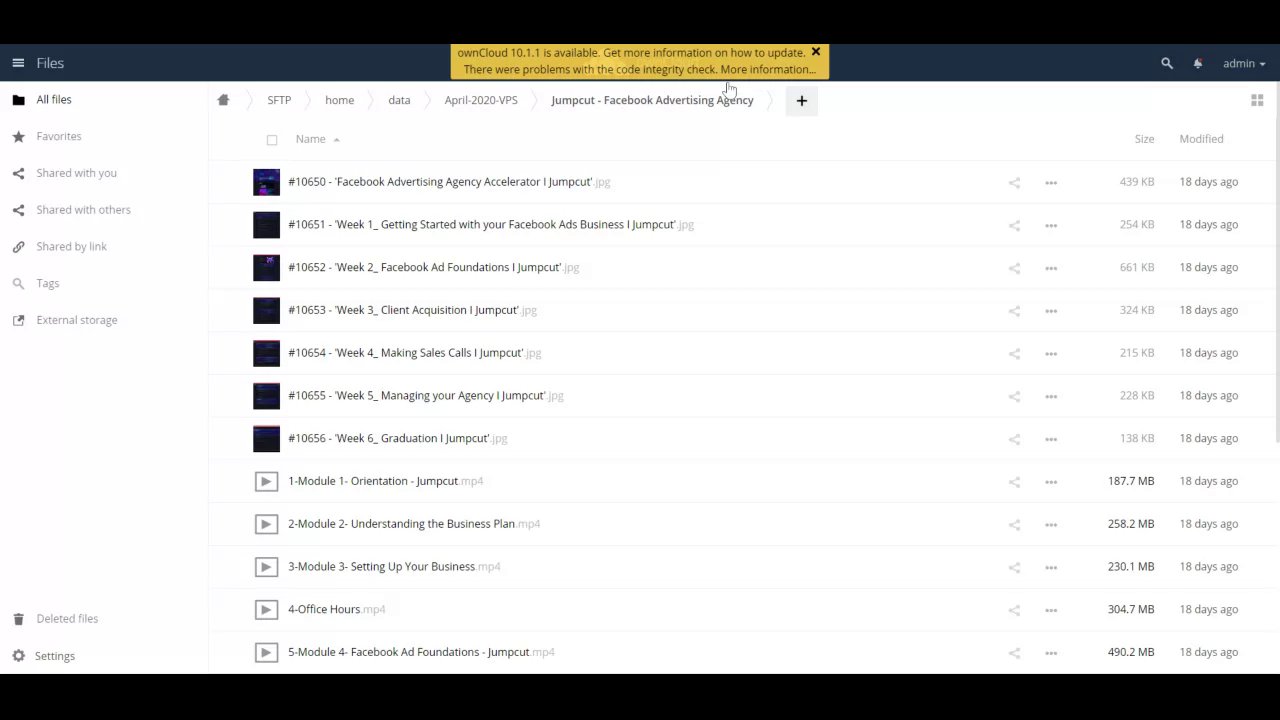Sort files by Modified column
Viewport: 1280px width, 720px height.
(1201, 139)
